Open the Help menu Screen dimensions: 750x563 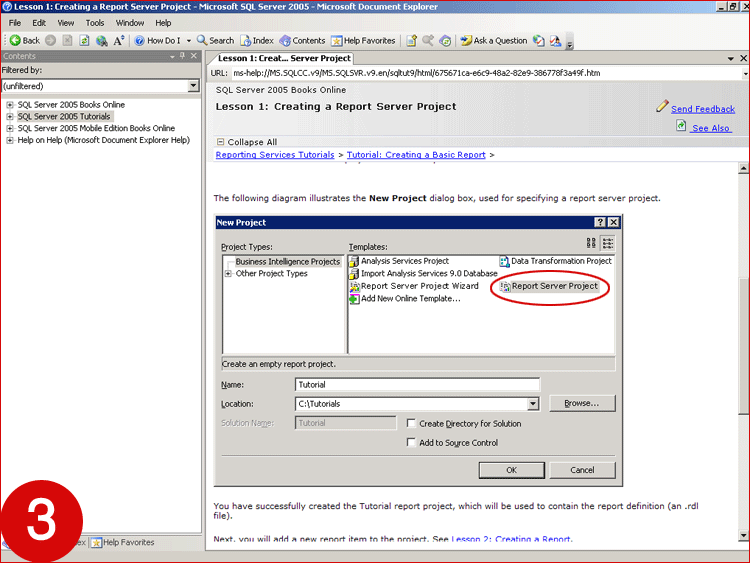pos(163,23)
